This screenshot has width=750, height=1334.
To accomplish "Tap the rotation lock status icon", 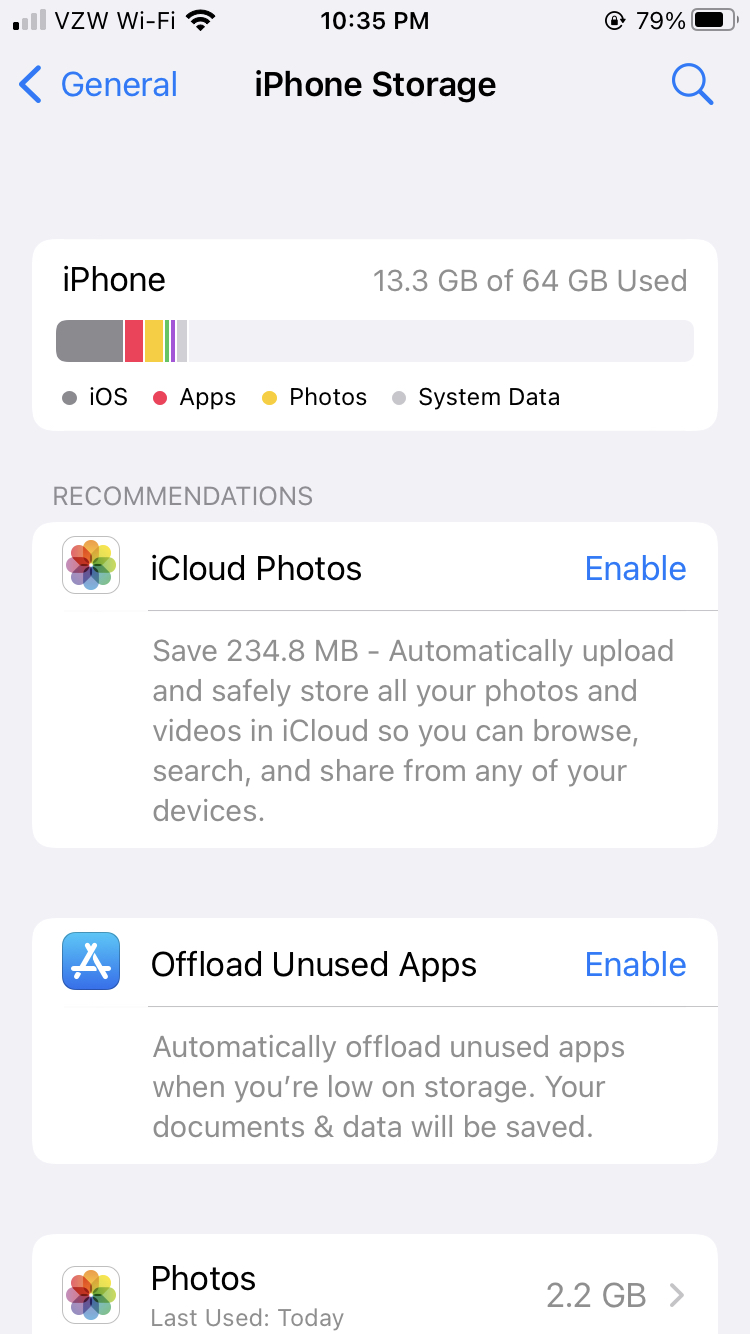I will 615,20.
